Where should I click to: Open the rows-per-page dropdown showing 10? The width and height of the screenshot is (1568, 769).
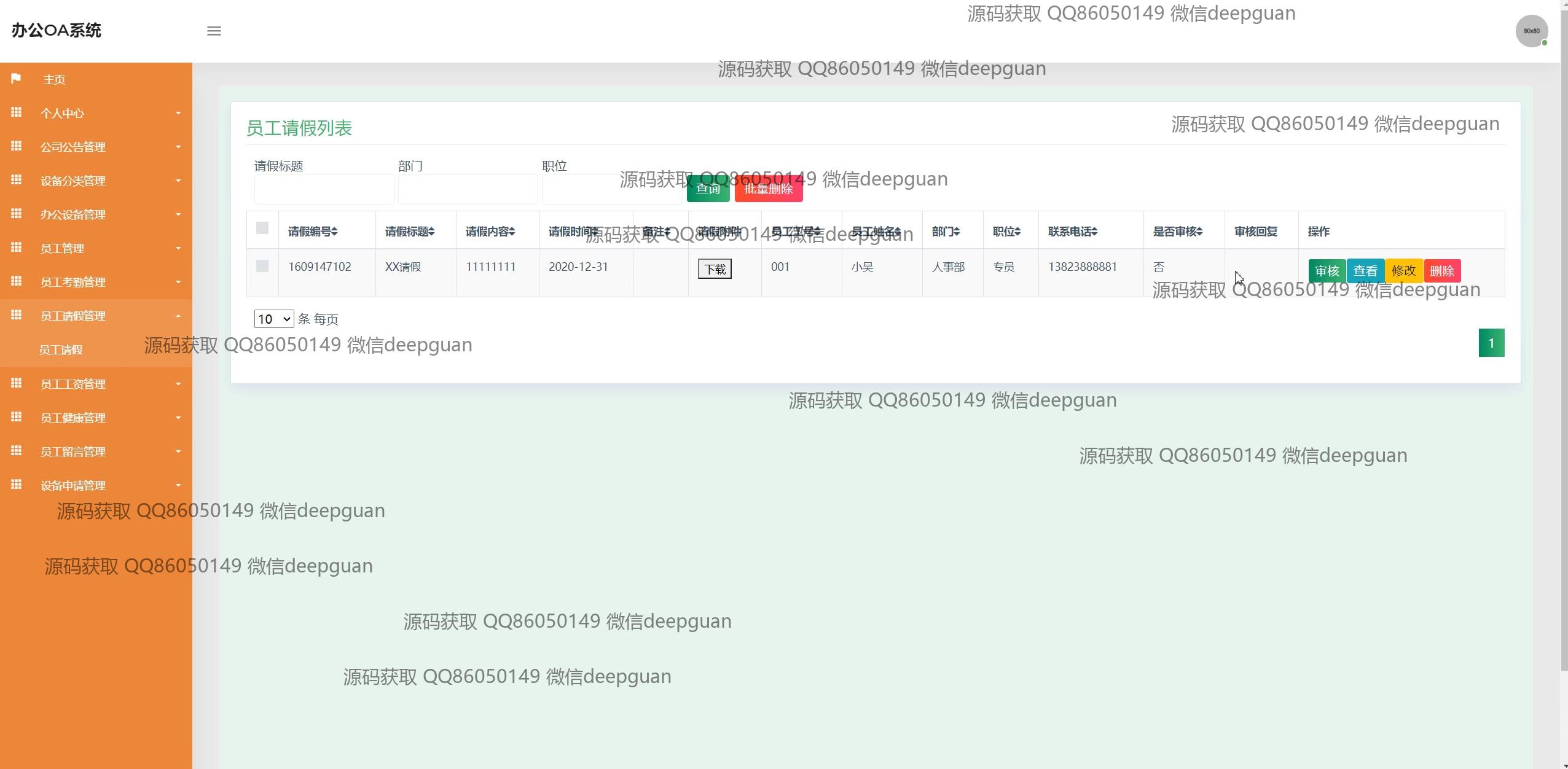(274, 319)
